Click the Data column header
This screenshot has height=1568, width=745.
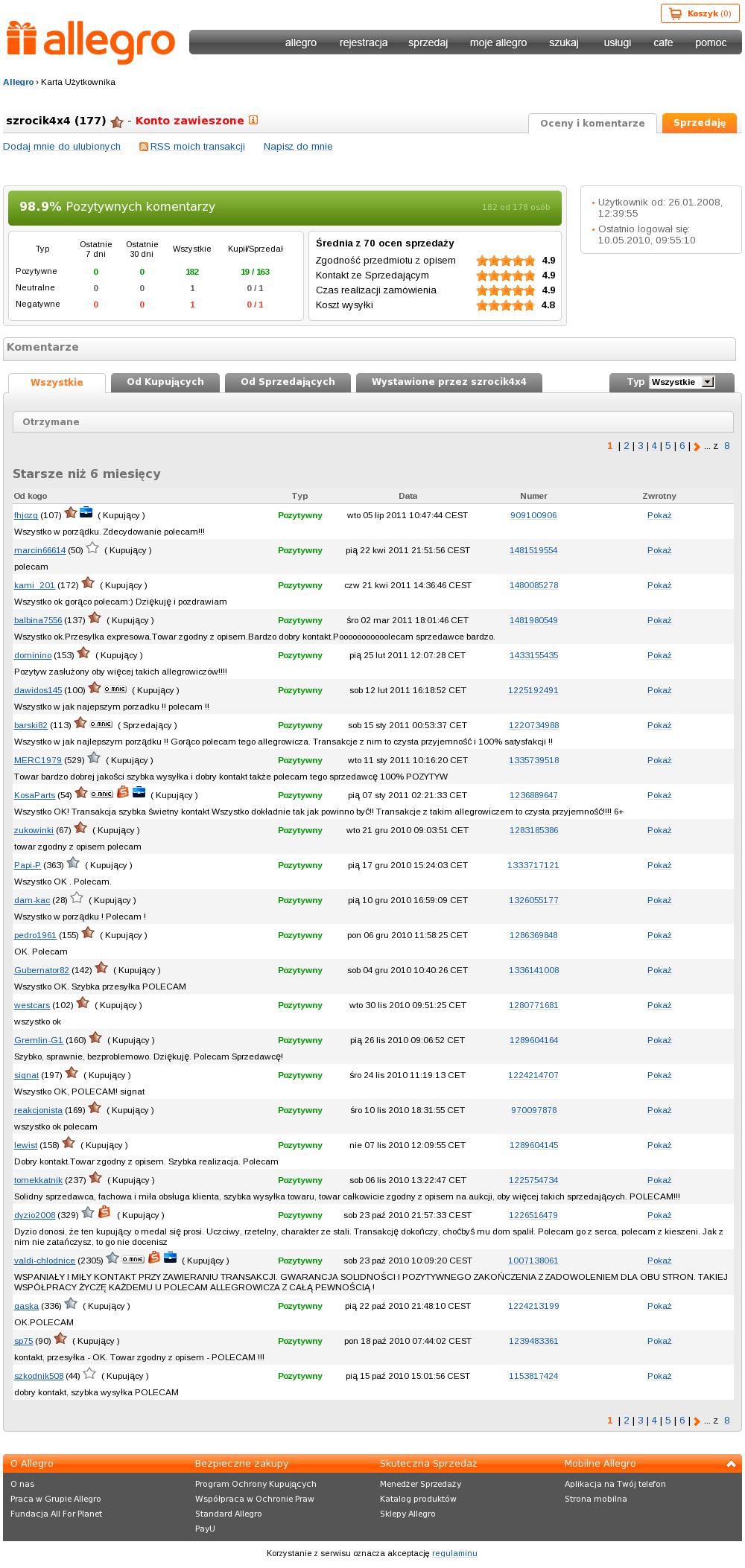point(408,496)
